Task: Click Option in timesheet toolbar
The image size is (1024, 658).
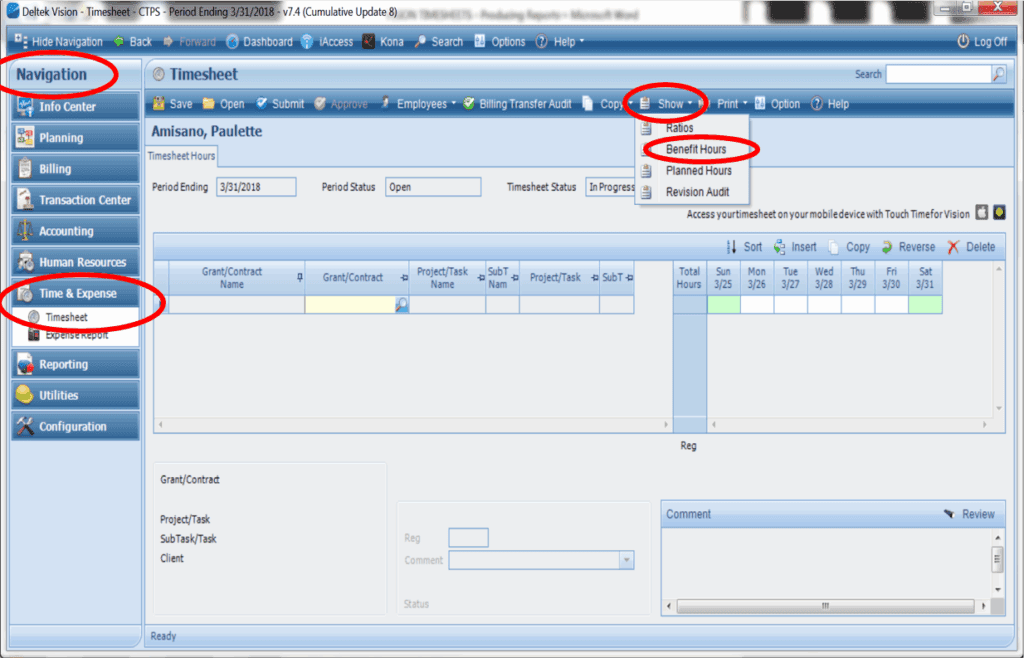Action: pos(777,104)
